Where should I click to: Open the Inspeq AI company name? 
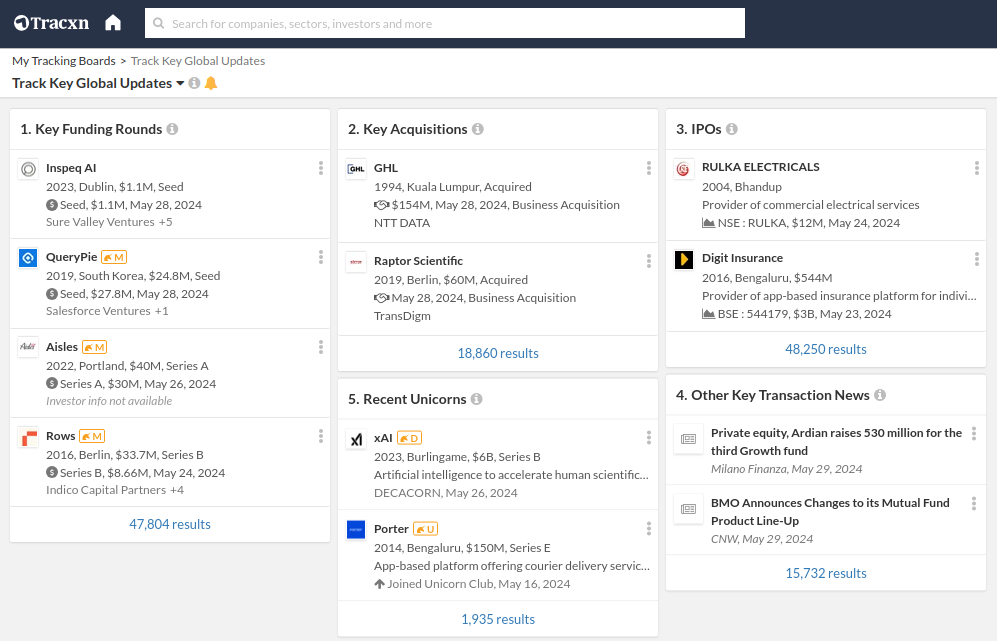(x=71, y=168)
